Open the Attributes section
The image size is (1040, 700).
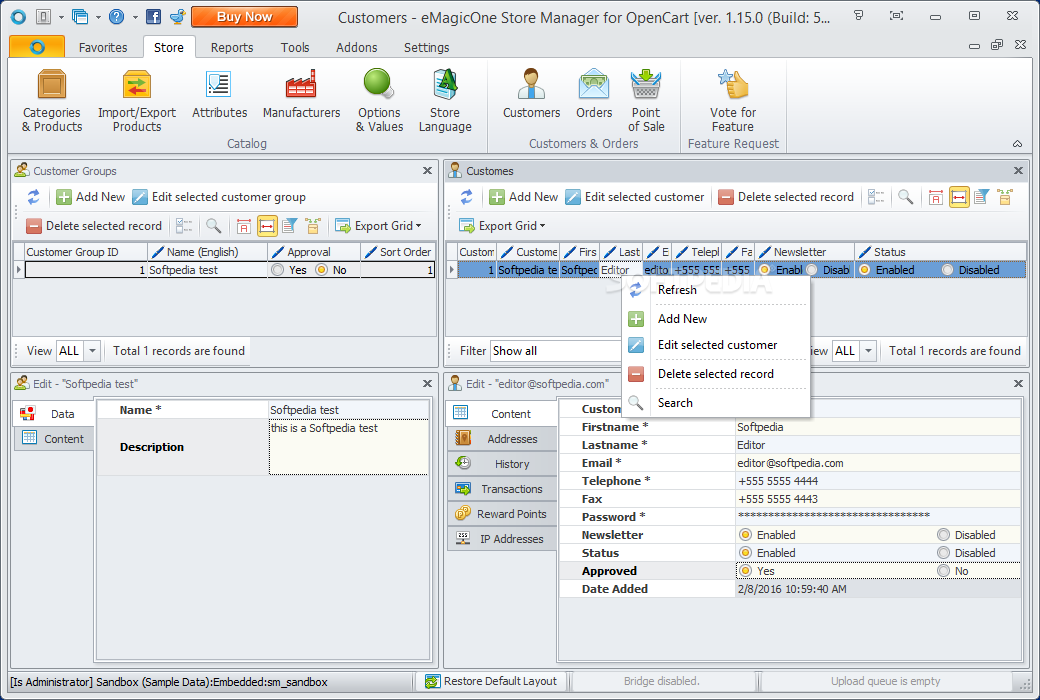220,94
